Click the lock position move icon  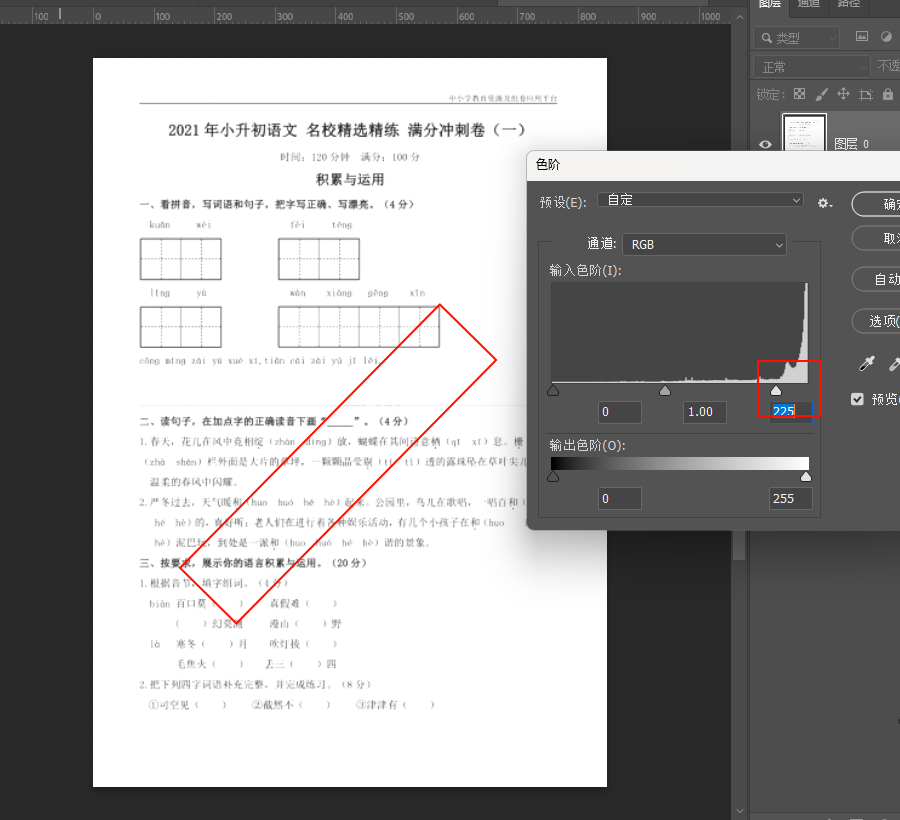pos(843,94)
